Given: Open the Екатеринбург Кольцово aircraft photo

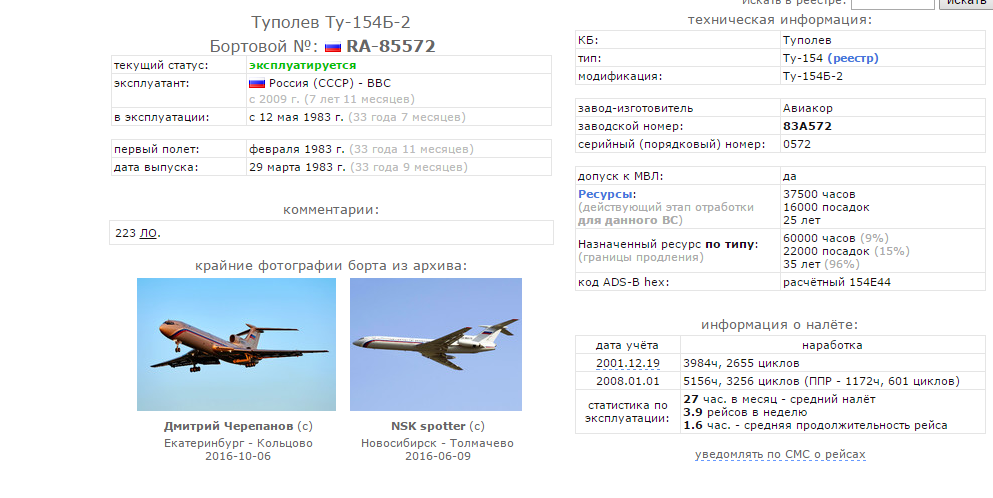Looking at the screenshot, I should tap(236, 344).
